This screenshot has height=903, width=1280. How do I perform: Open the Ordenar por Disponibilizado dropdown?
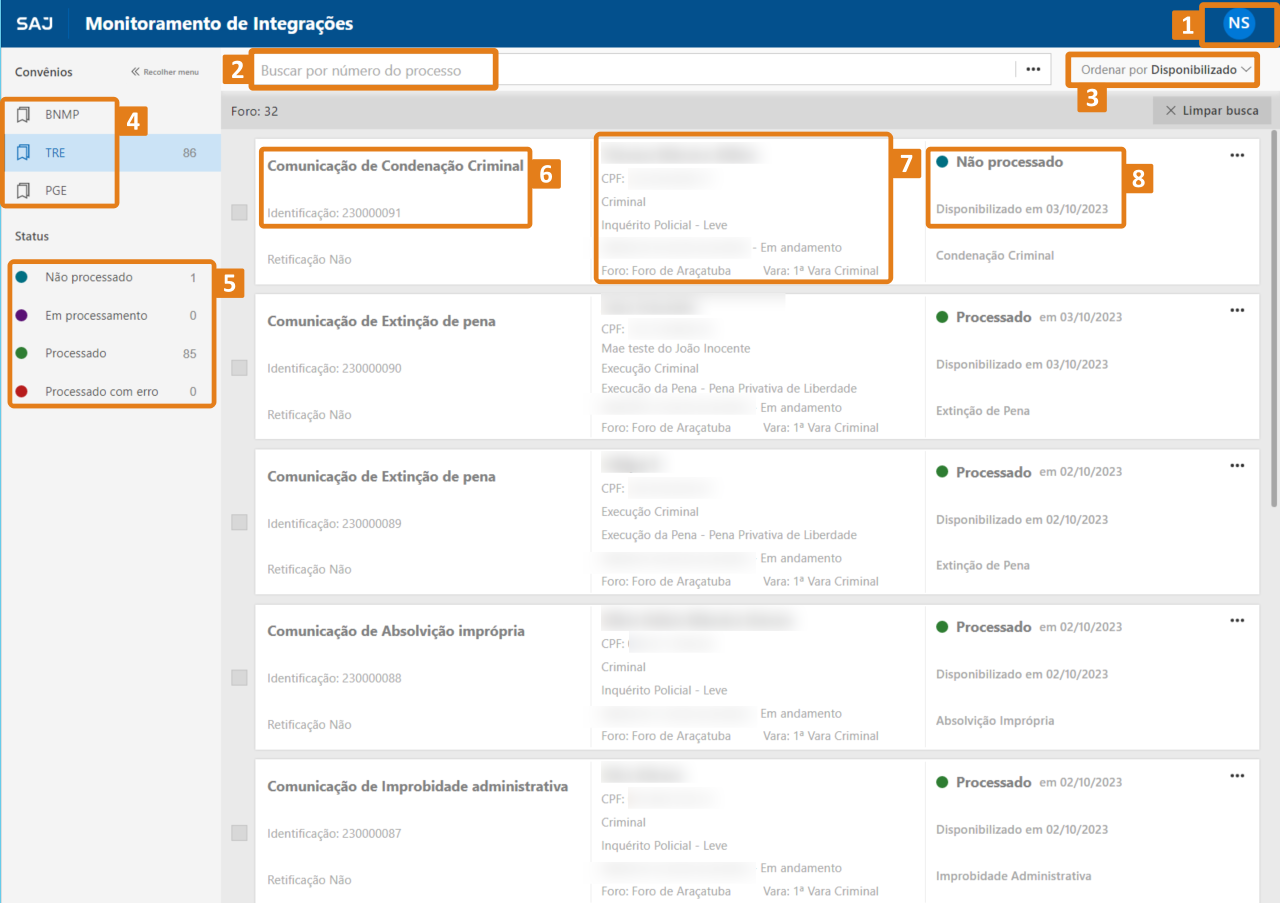tap(1166, 70)
